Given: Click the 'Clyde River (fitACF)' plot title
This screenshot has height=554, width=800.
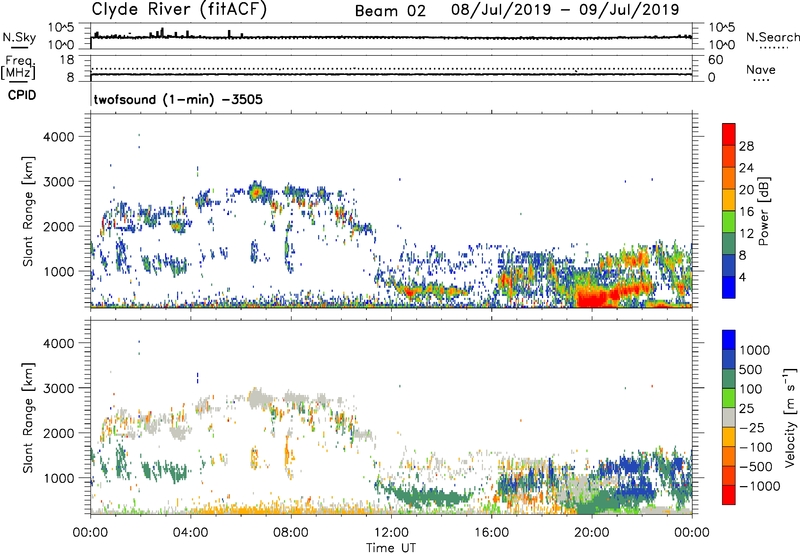Looking at the screenshot, I should [x=179, y=9].
